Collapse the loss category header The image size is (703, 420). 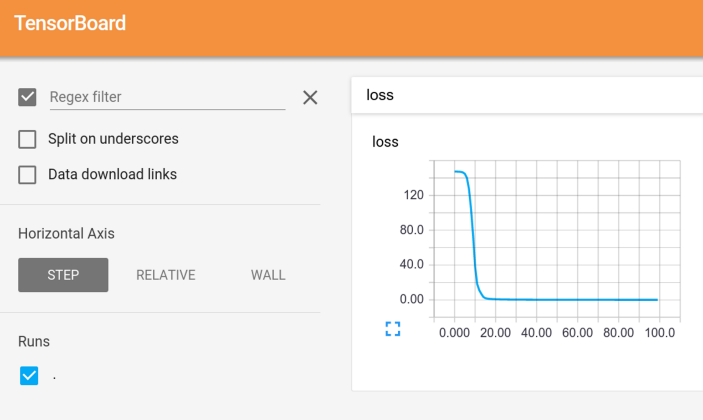pyautogui.click(x=527, y=95)
